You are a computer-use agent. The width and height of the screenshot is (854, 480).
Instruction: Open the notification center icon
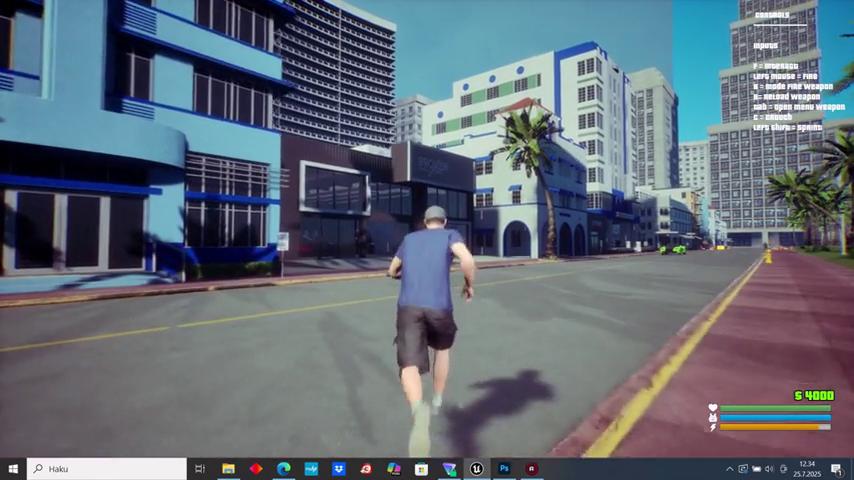(837, 469)
